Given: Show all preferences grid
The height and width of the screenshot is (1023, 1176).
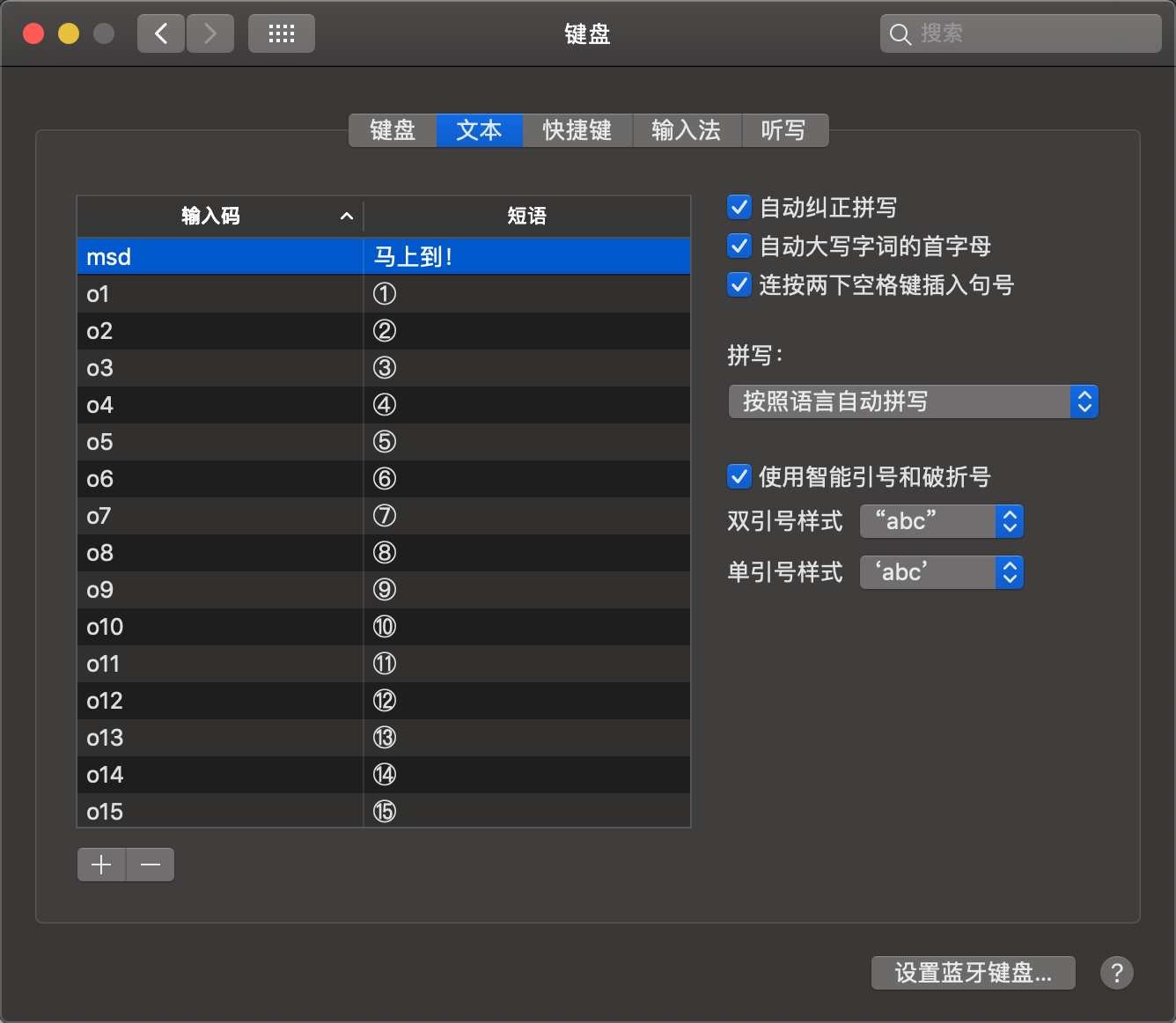Looking at the screenshot, I should click(x=282, y=34).
